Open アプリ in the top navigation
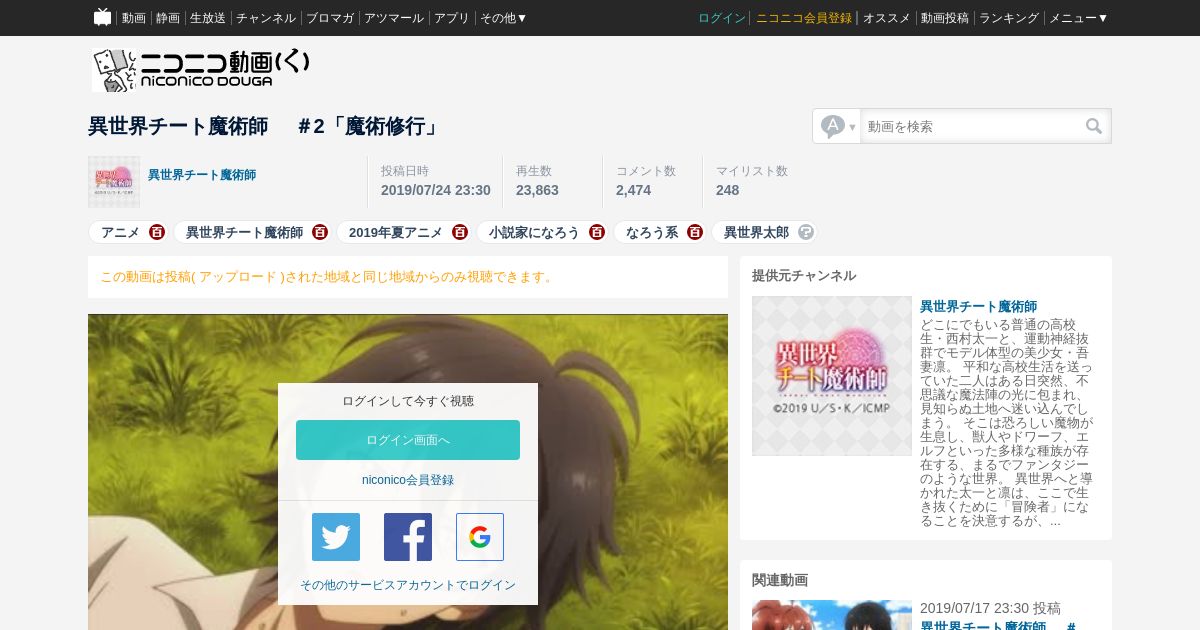Viewport: 1200px width, 630px height. pos(452,18)
